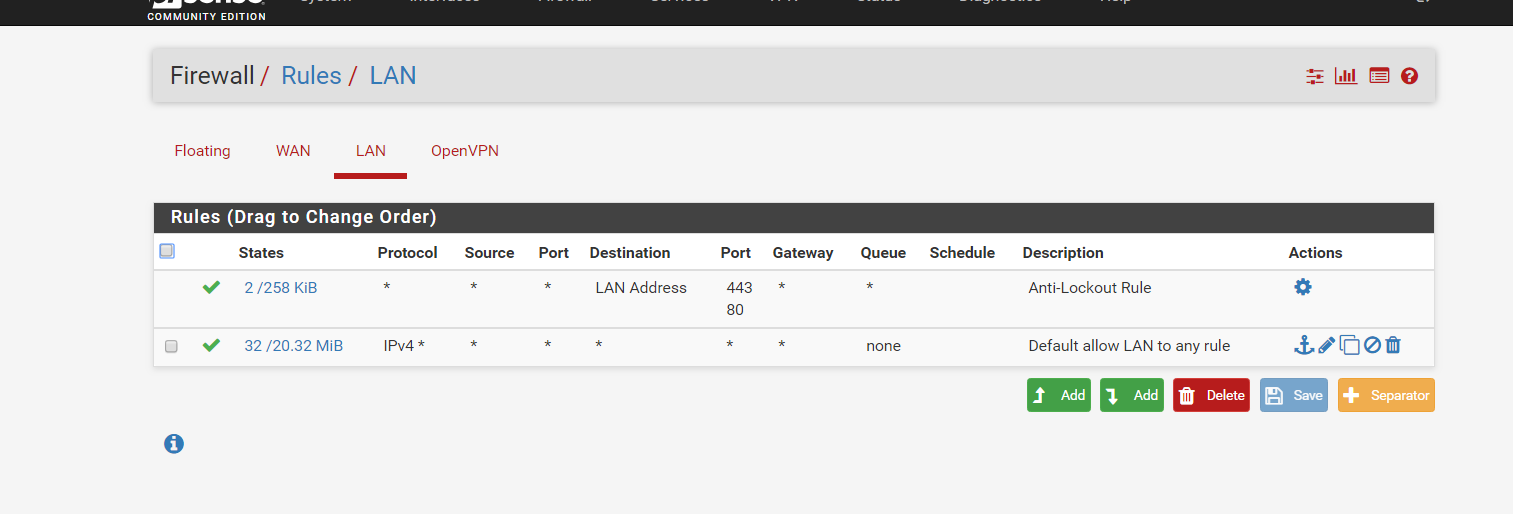The image size is (1513, 514).
Task: Click the Rules breadcrumb link
Action: coord(311,76)
